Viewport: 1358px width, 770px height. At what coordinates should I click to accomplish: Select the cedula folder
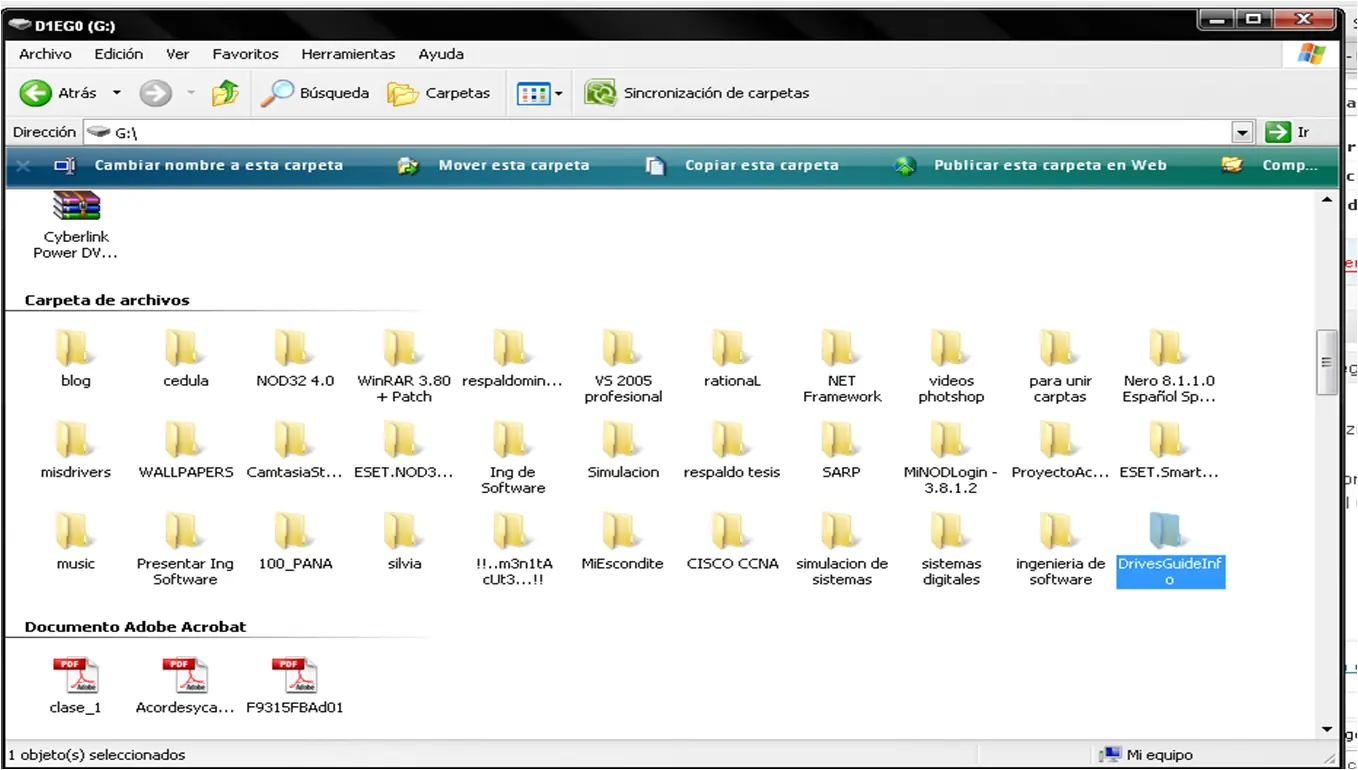click(186, 359)
